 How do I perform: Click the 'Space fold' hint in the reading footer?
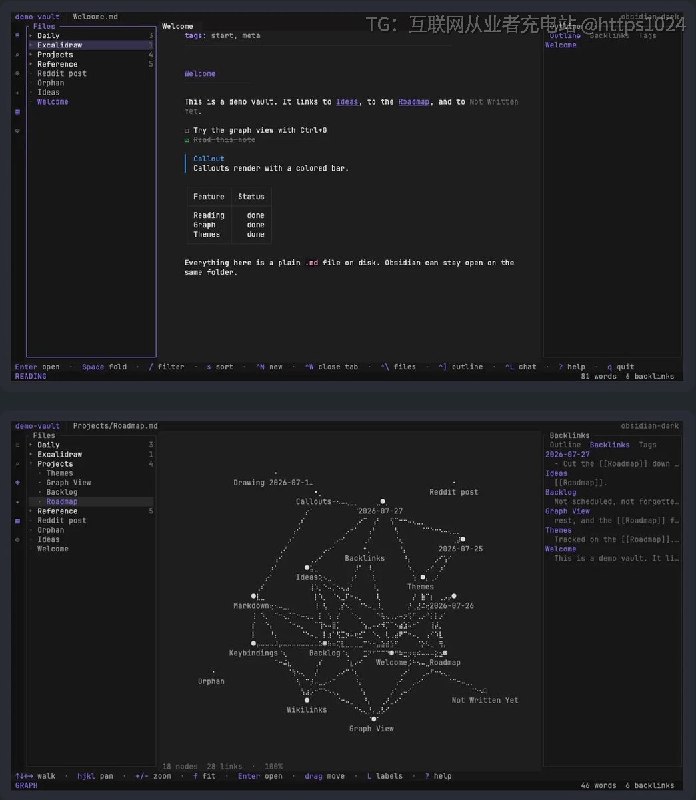pyautogui.click(x=104, y=367)
